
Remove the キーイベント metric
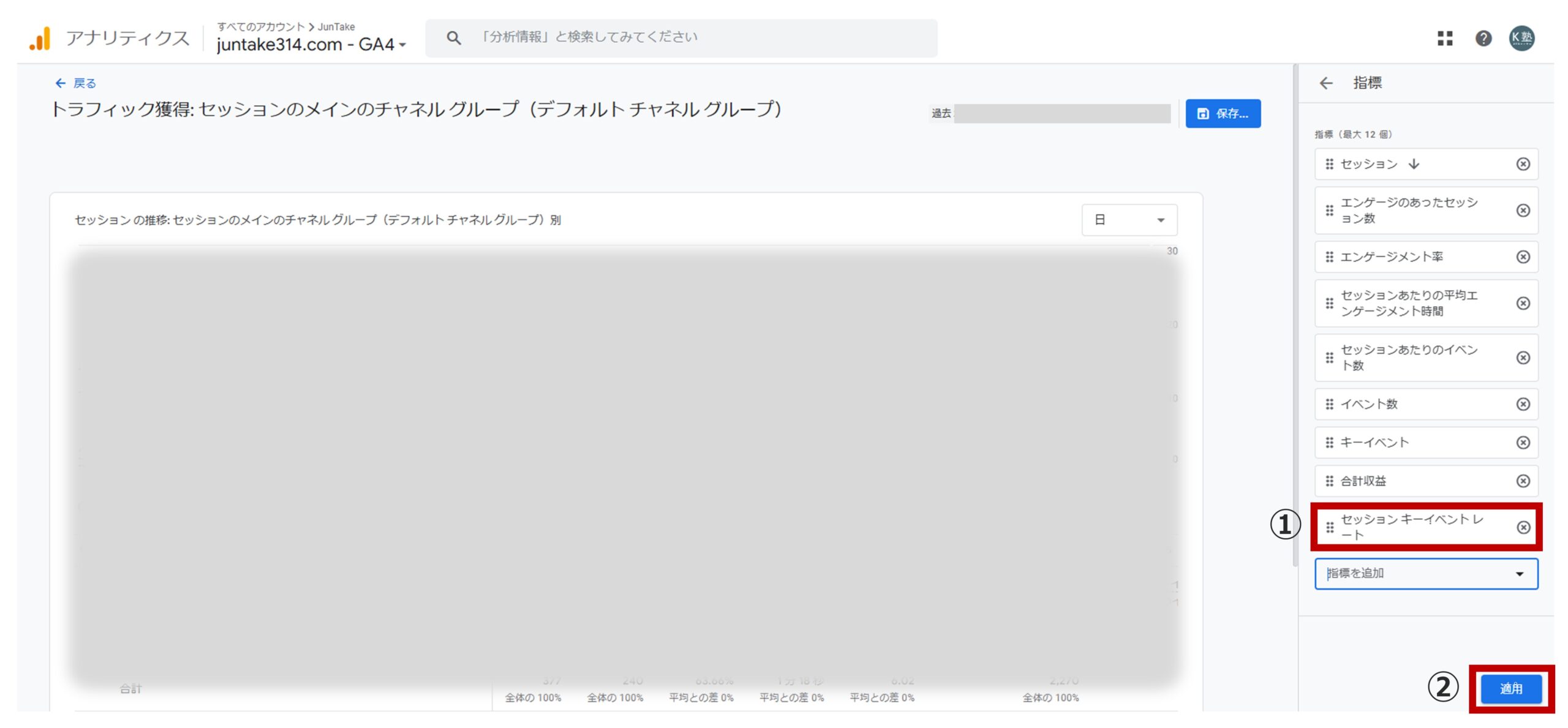point(1523,442)
